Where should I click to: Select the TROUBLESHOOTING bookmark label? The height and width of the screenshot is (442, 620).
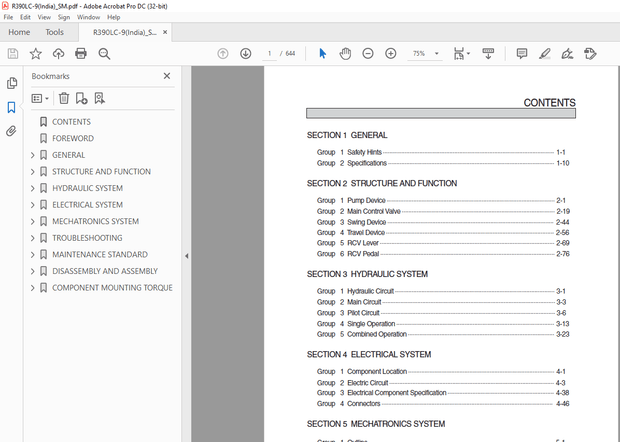pos(87,238)
